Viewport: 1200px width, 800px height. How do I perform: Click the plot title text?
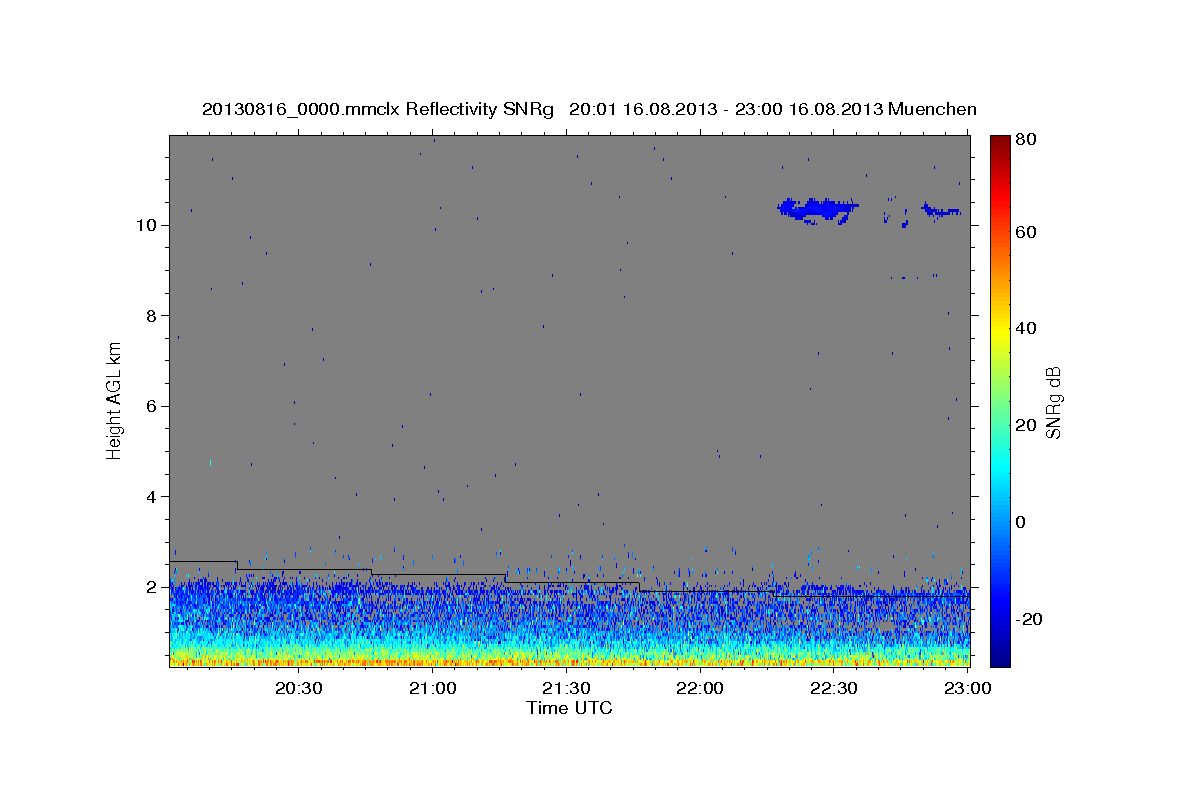(x=589, y=109)
